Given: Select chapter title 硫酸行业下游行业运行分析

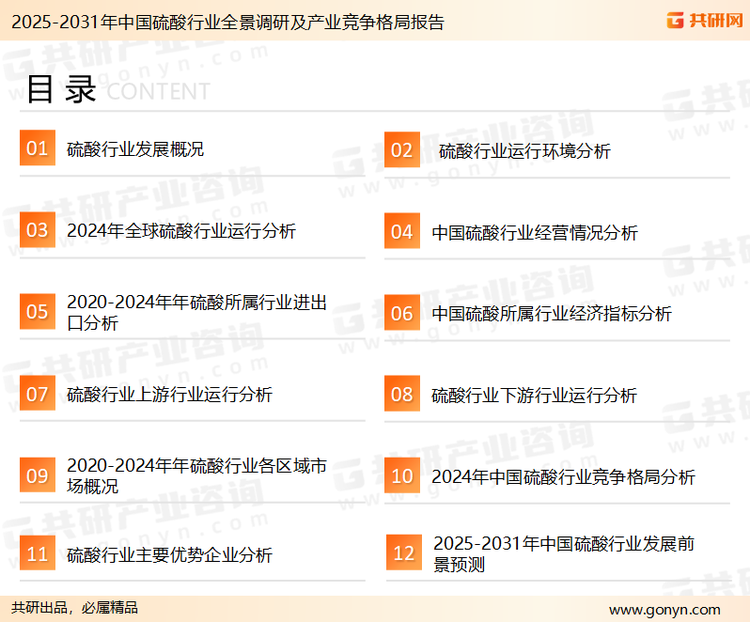Looking at the screenshot, I should pos(534,396).
